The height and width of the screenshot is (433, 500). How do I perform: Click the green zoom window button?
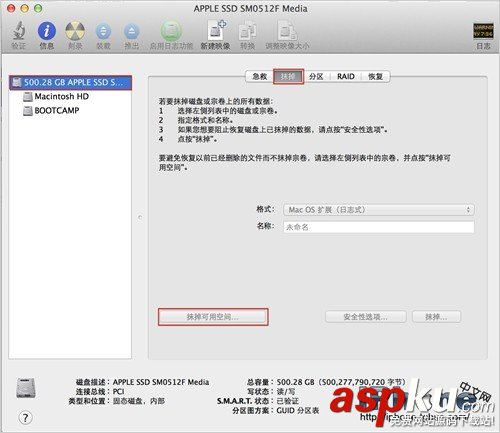click(x=38, y=8)
